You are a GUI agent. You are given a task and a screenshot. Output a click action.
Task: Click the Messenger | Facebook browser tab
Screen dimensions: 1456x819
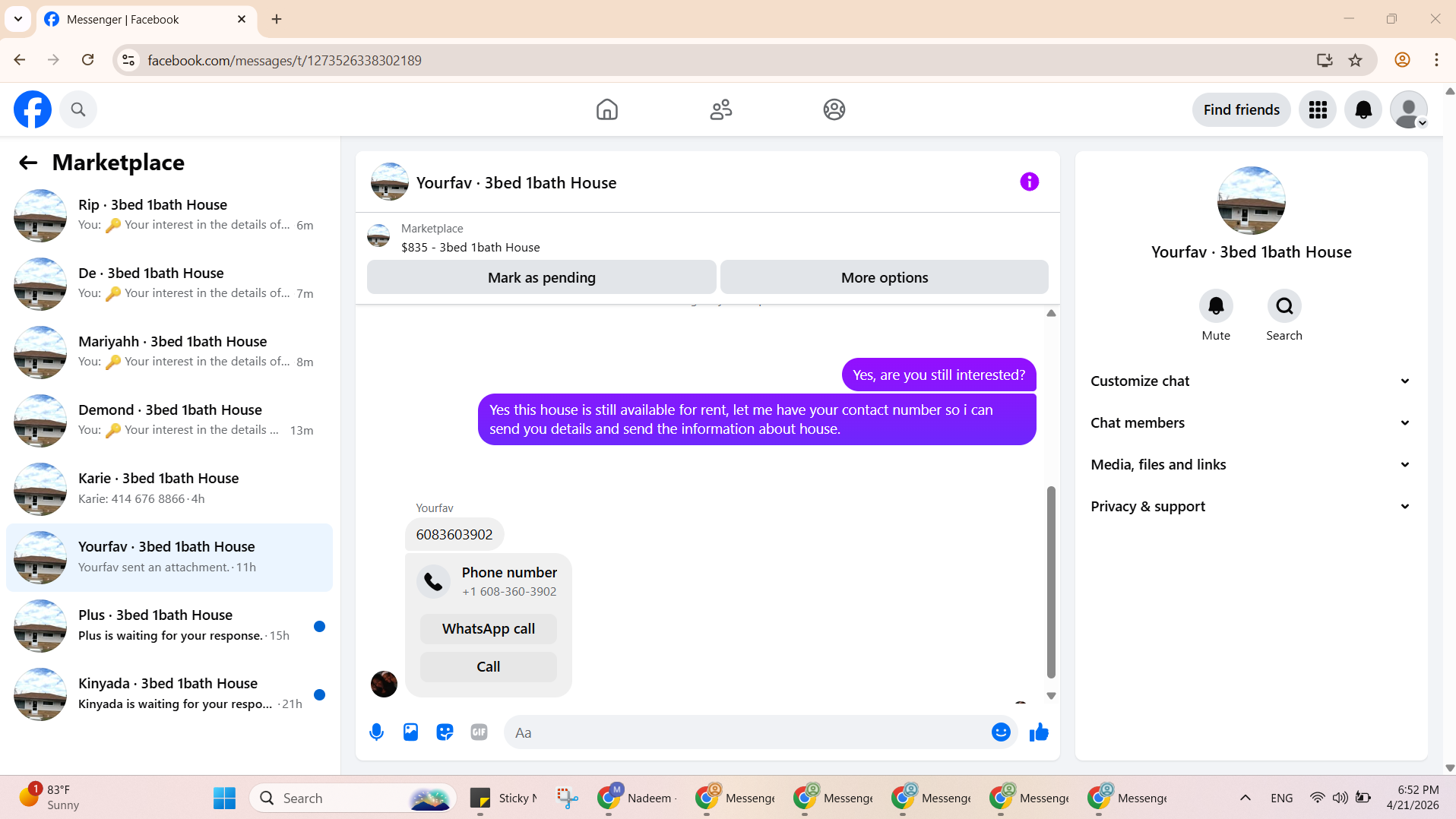(x=146, y=20)
